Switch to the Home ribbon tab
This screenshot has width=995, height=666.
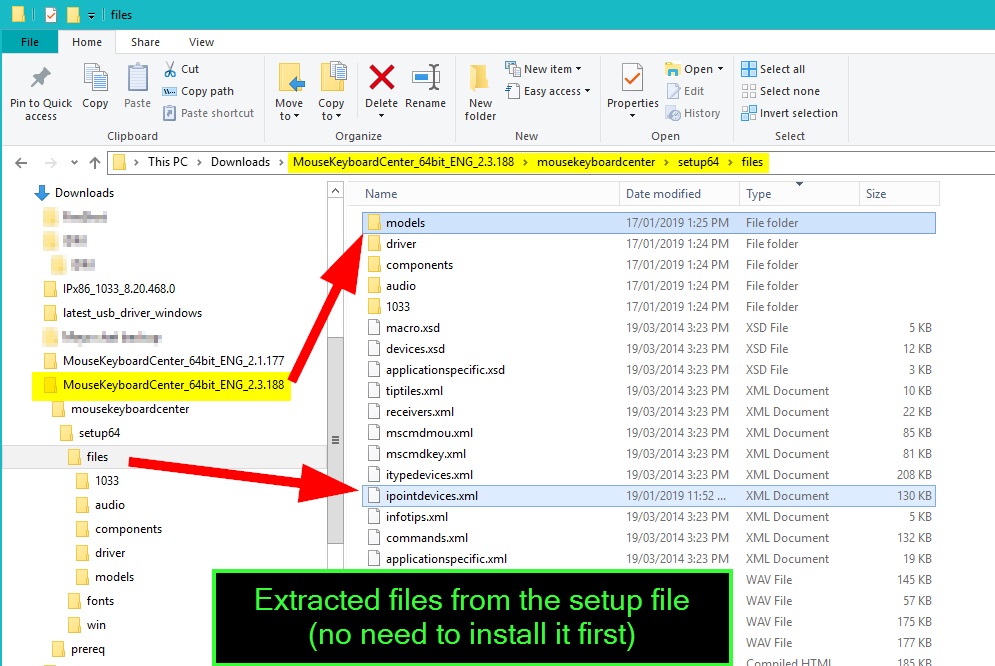point(87,42)
